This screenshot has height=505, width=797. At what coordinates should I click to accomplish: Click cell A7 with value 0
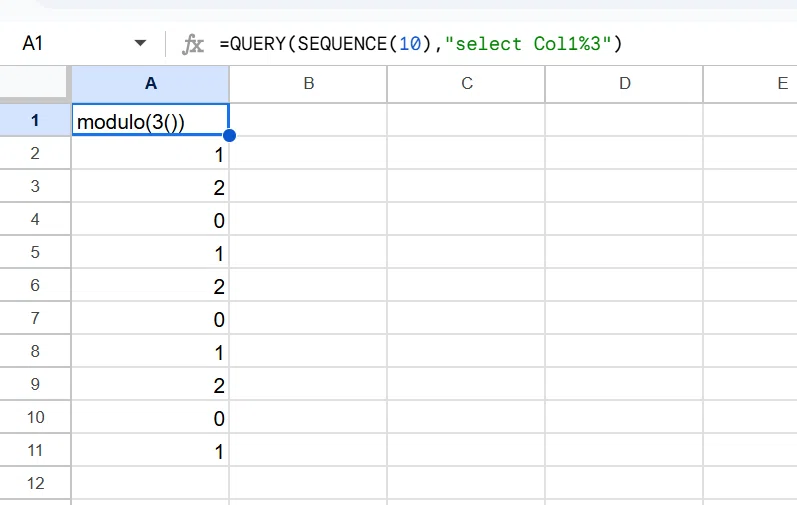(x=150, y=318)
